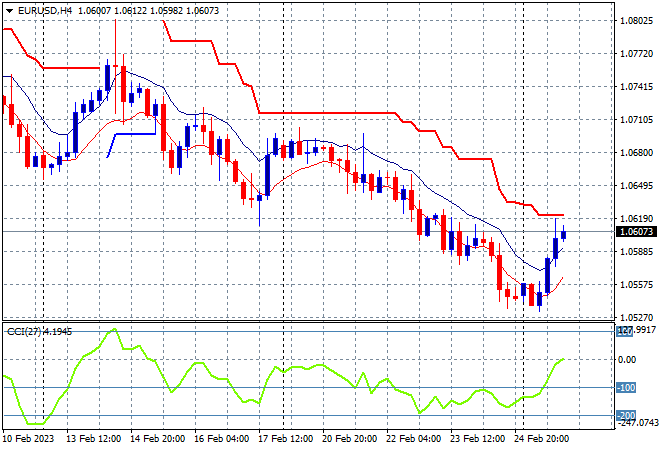Click the -100 CCI level label
This screenshot has height=450, width=660.
pos(626,388)
